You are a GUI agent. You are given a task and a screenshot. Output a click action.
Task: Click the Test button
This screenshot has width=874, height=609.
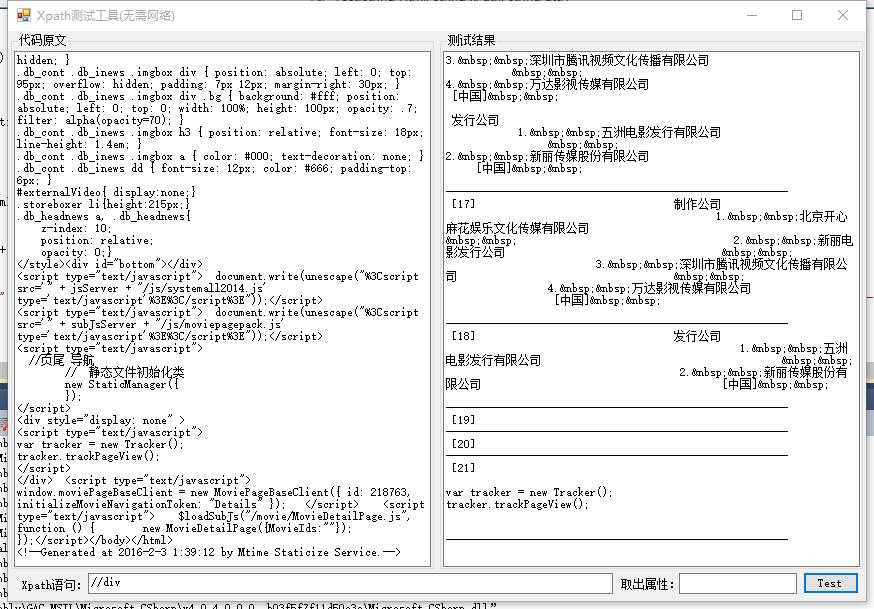(830, 583)
